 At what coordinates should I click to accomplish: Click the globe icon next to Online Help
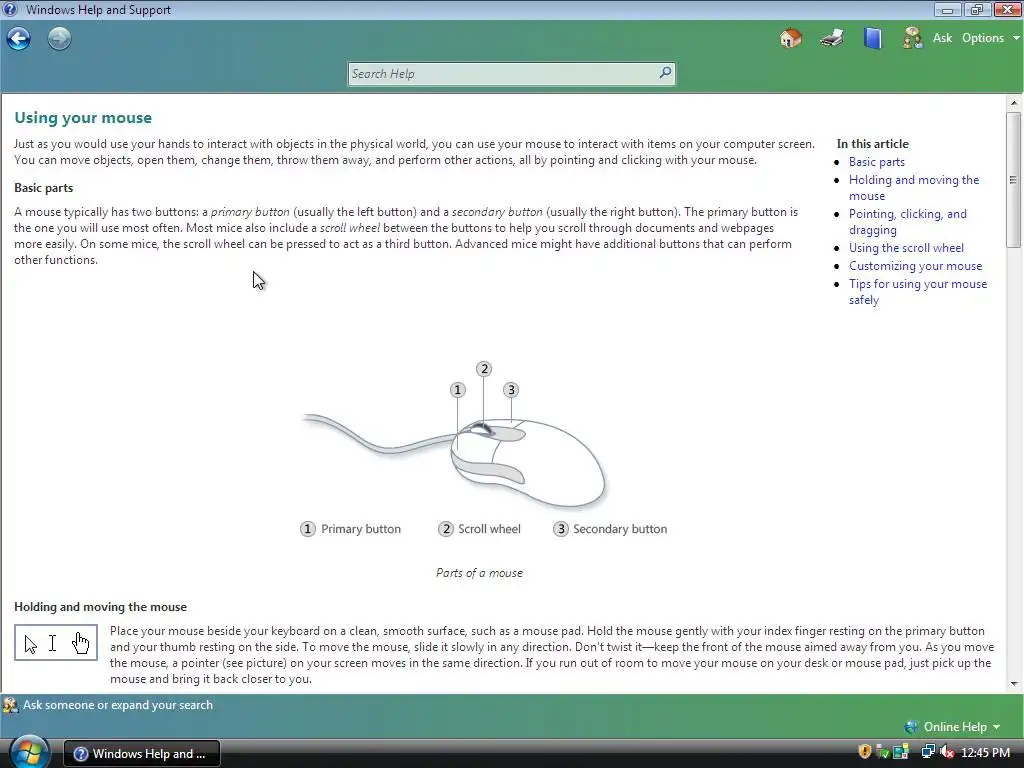tap(911, 727)
